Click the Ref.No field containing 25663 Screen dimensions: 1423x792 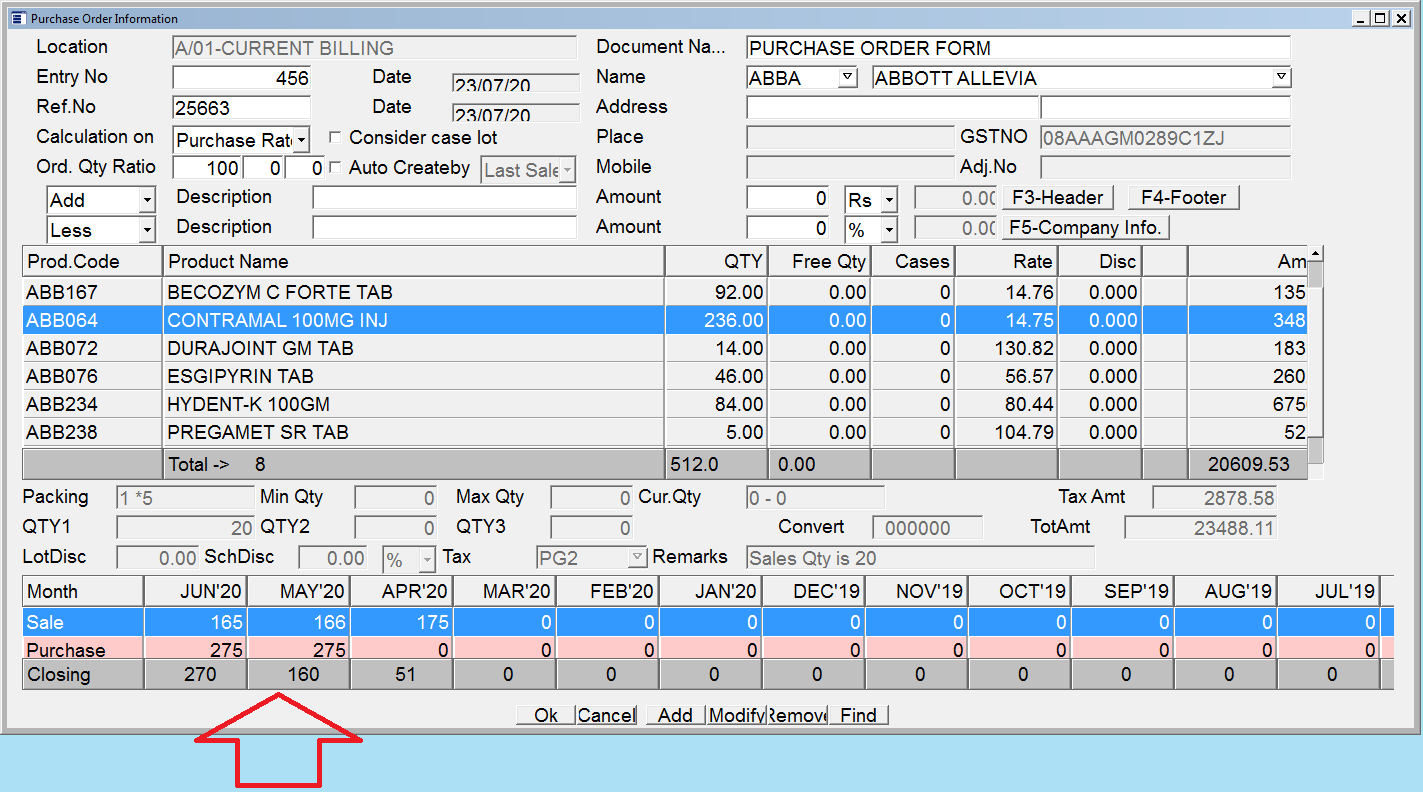tap(241, 108)
